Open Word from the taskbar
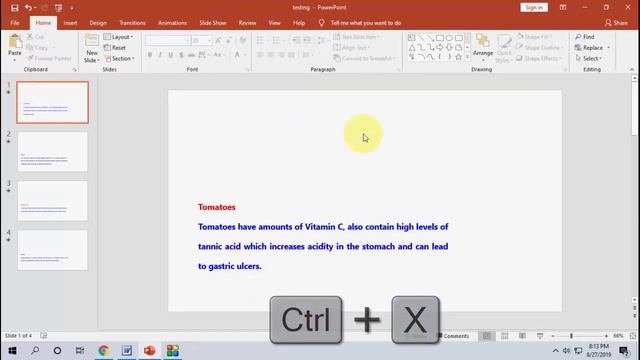The width and height of the screenshot is (640, 360). pos(127,351)
